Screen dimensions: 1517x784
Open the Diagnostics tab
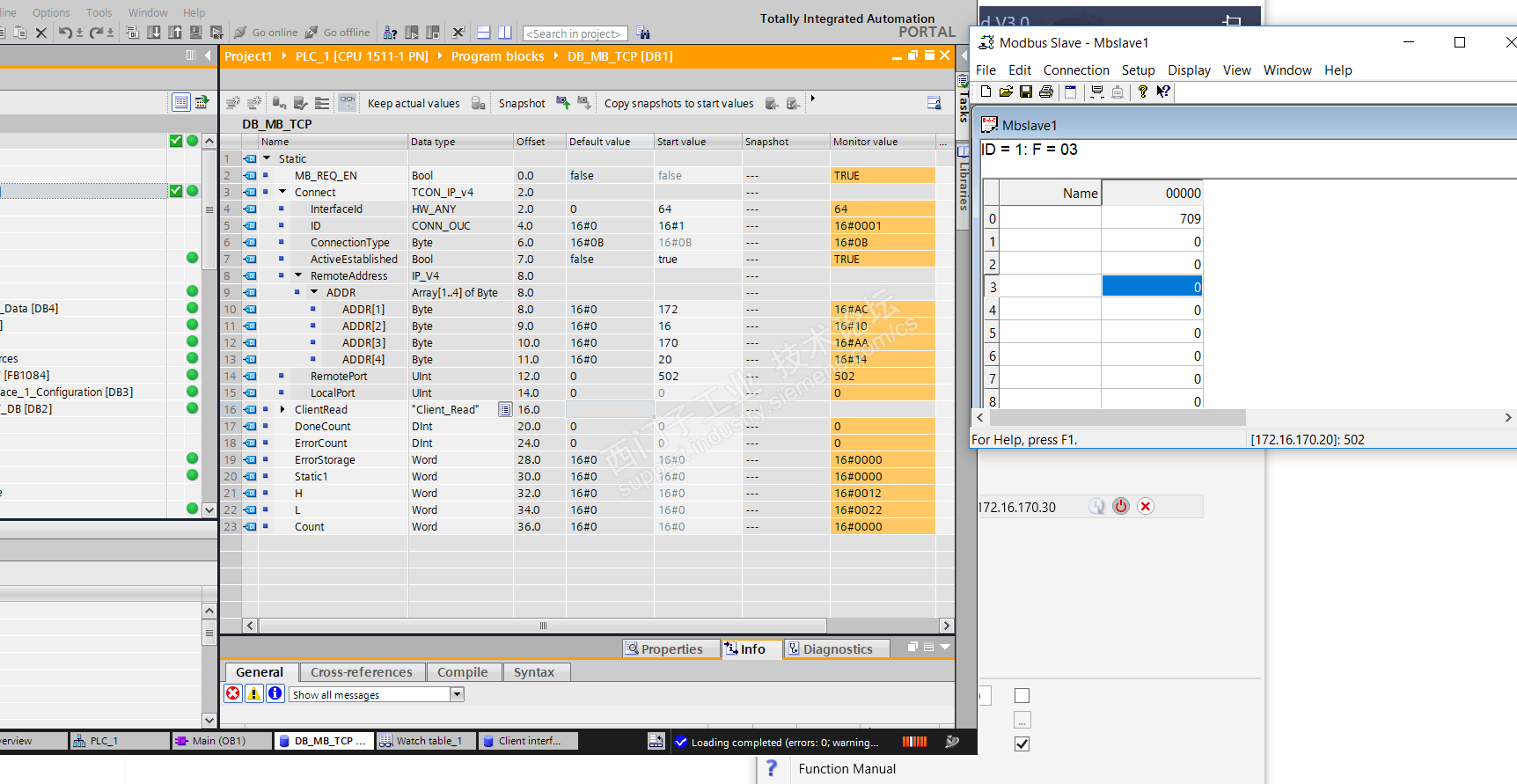pyautogui.click(x=836, y=649)
